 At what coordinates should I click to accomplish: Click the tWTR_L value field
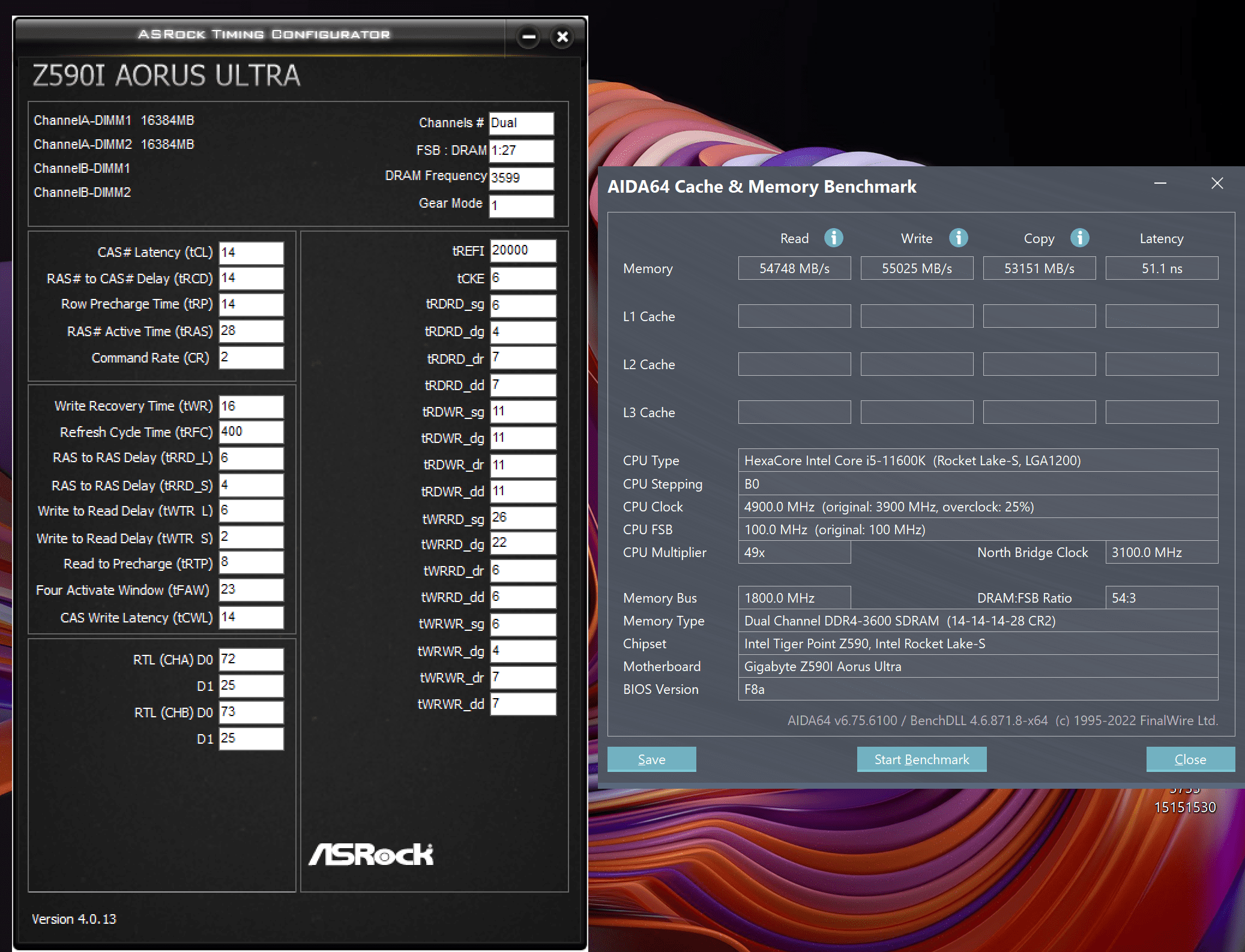tap(251, 511)
